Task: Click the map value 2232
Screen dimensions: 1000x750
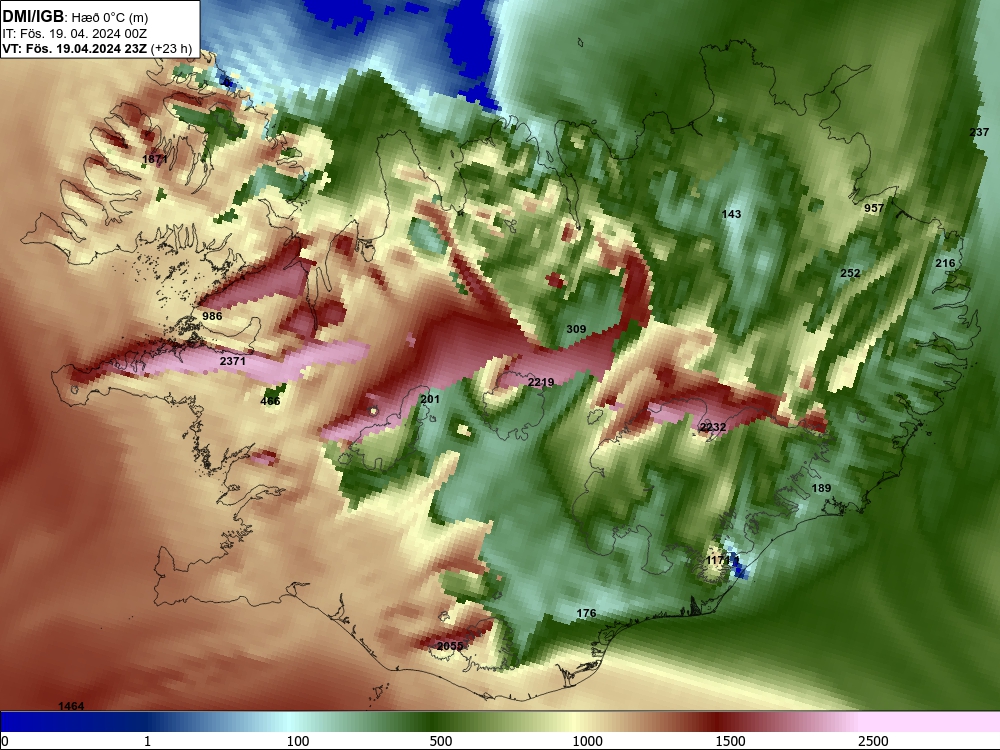Action: 713,427
